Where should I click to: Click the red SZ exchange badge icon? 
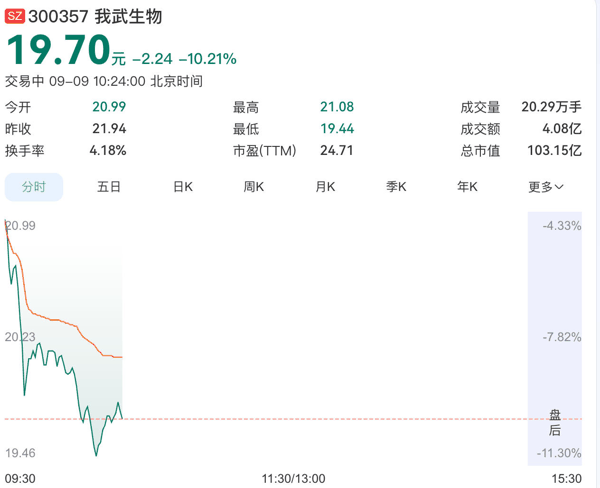tap(15, 16)
